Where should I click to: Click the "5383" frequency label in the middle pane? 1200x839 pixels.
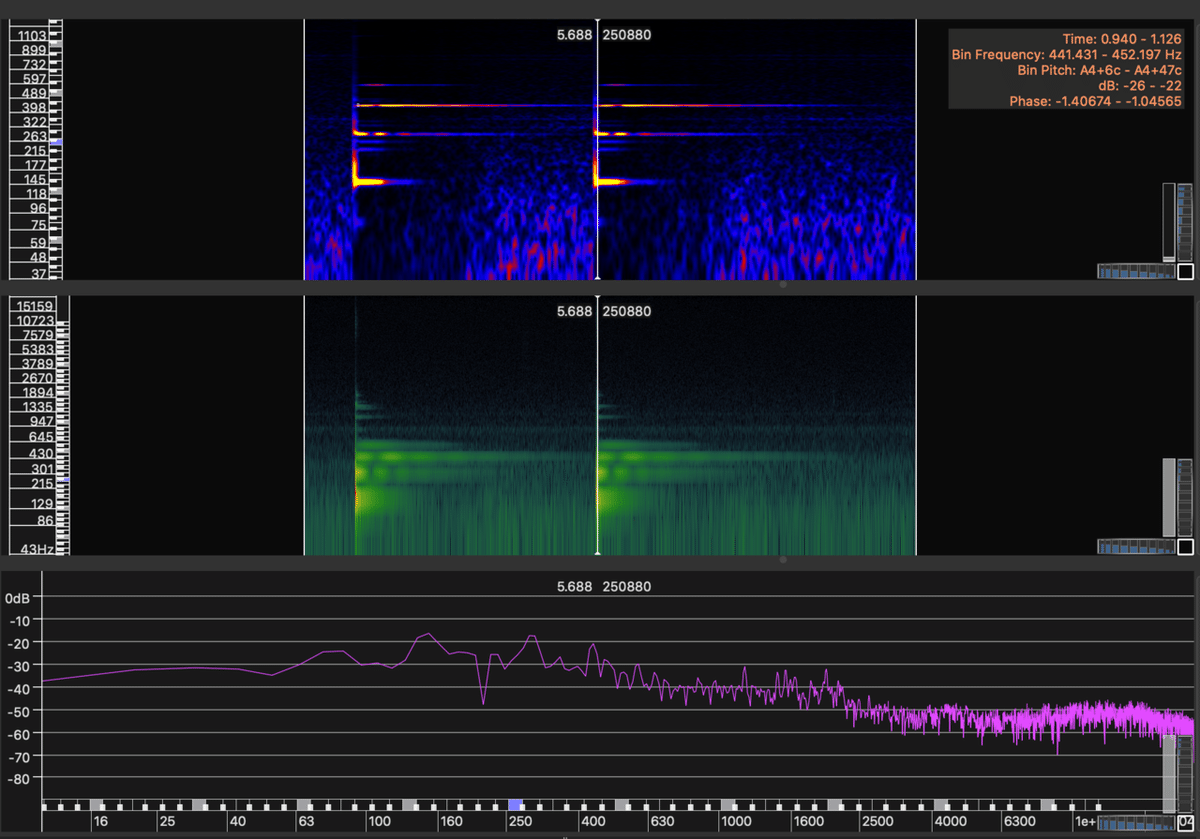[36, 349]
